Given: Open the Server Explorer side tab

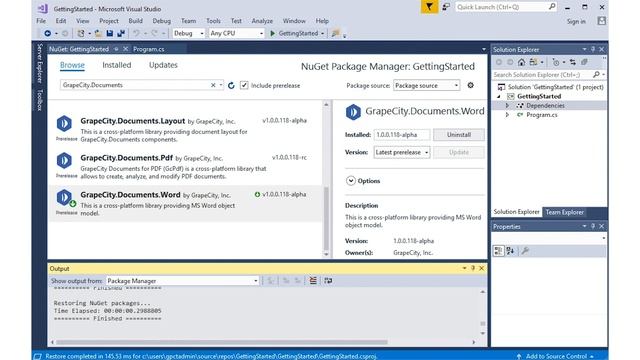Looking at the screenshot, I should [40, 63].
